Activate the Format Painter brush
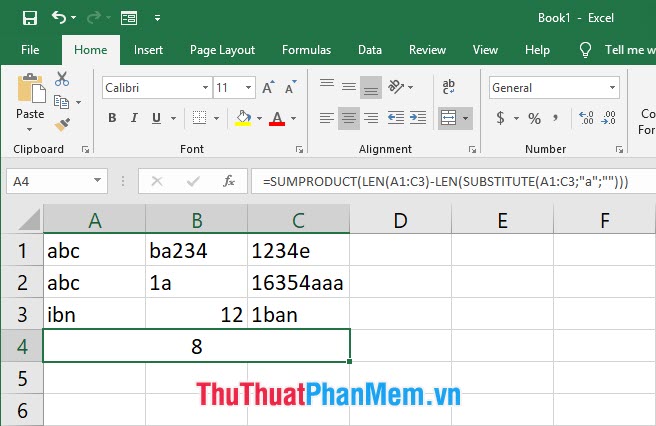This screenshot has width=656, height=426. pos(62,124)
